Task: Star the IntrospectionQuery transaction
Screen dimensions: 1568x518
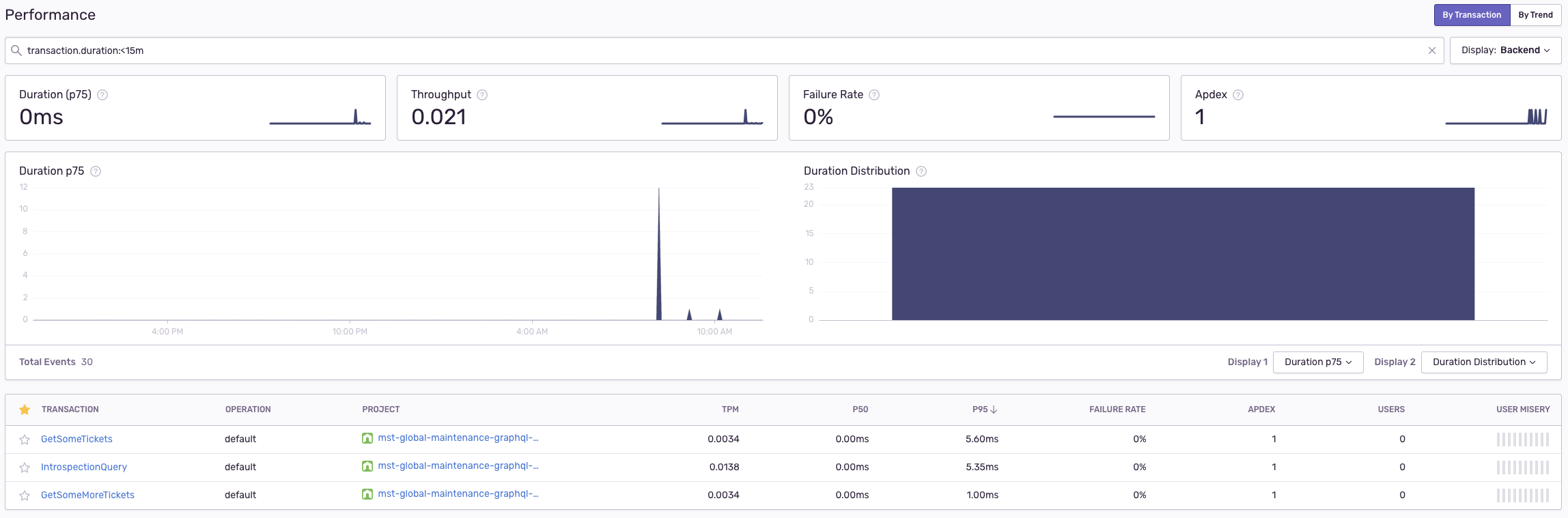Action: click(25, 467)
